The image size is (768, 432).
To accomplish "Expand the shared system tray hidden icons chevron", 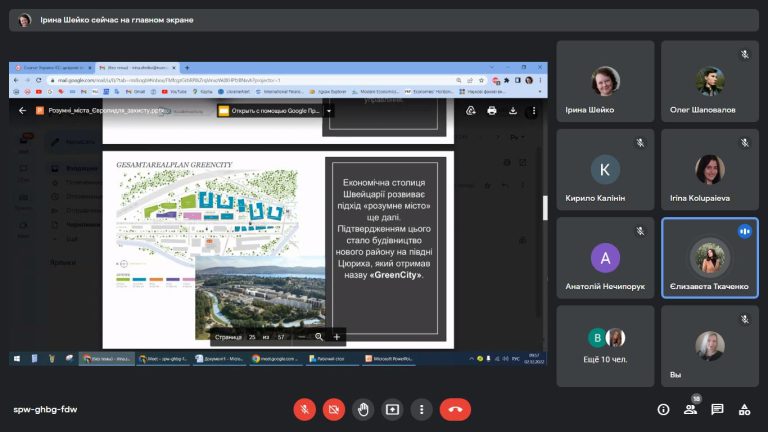I will click(x=471, y=359).
